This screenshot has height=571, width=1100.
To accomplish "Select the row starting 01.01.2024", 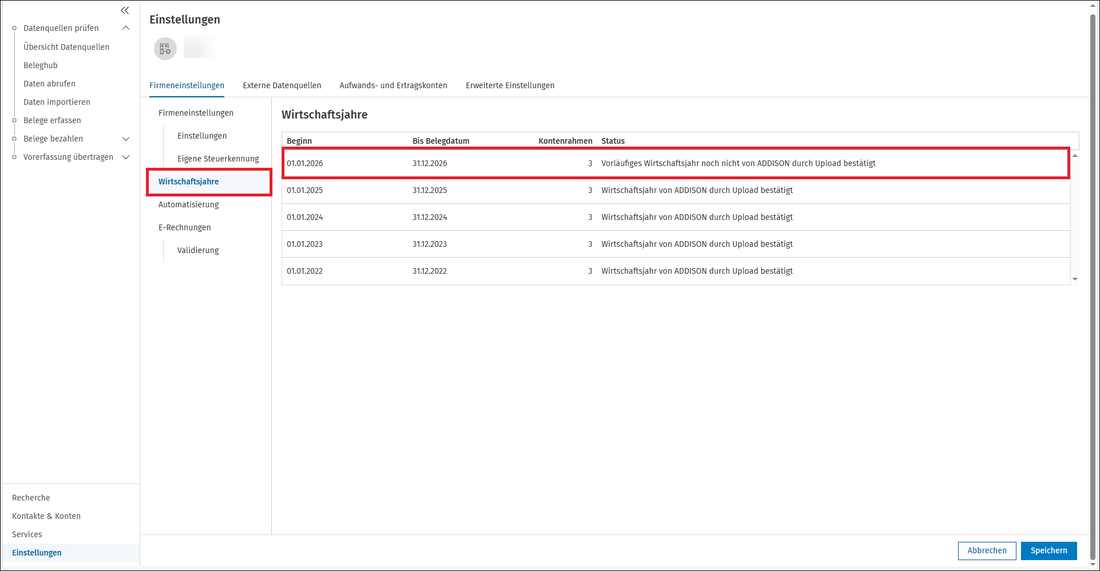I will (x=676, y=217).
